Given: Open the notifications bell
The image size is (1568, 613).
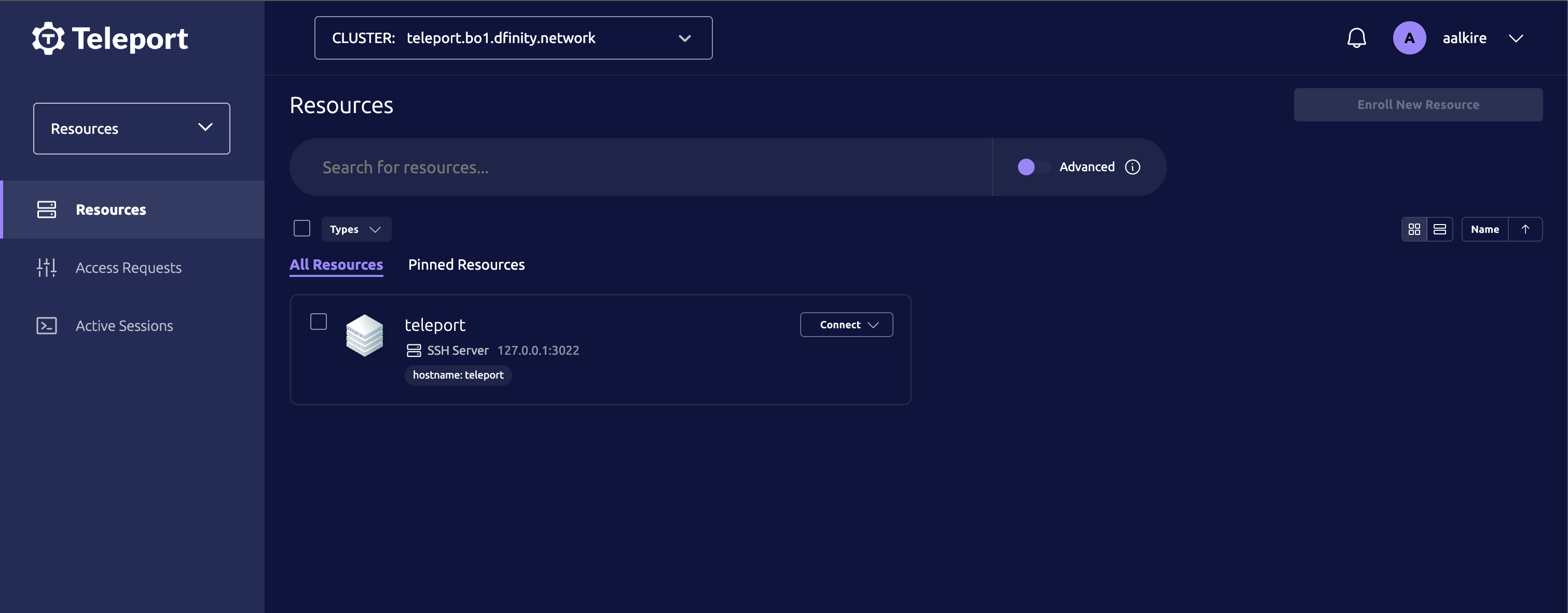Looking at the screenshot, I should click(x=1356, y=38).
